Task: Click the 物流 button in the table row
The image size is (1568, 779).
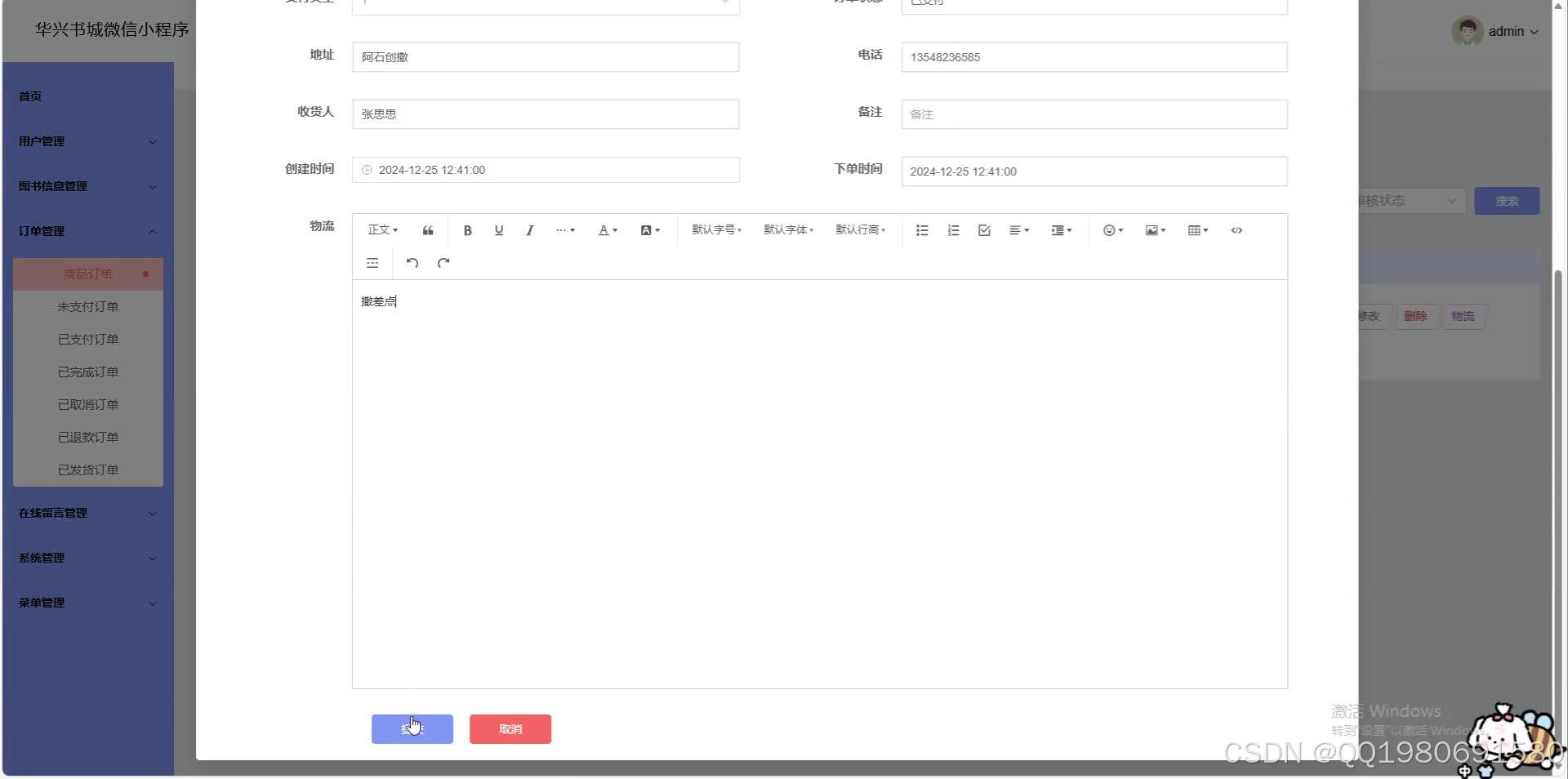Action: pyautogui.click(x=1463, y=316)
